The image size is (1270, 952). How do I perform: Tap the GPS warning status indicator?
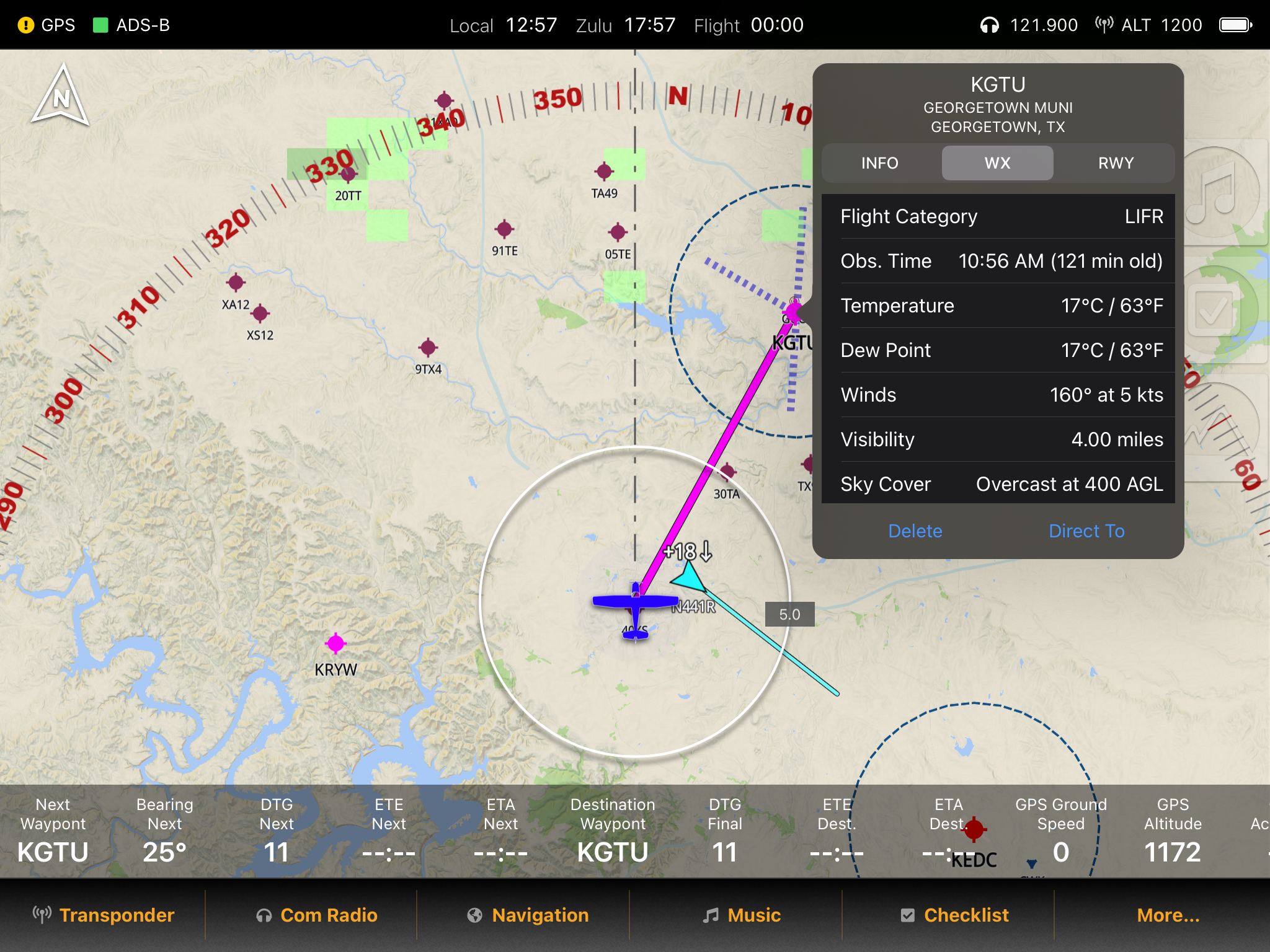point(26,25)
